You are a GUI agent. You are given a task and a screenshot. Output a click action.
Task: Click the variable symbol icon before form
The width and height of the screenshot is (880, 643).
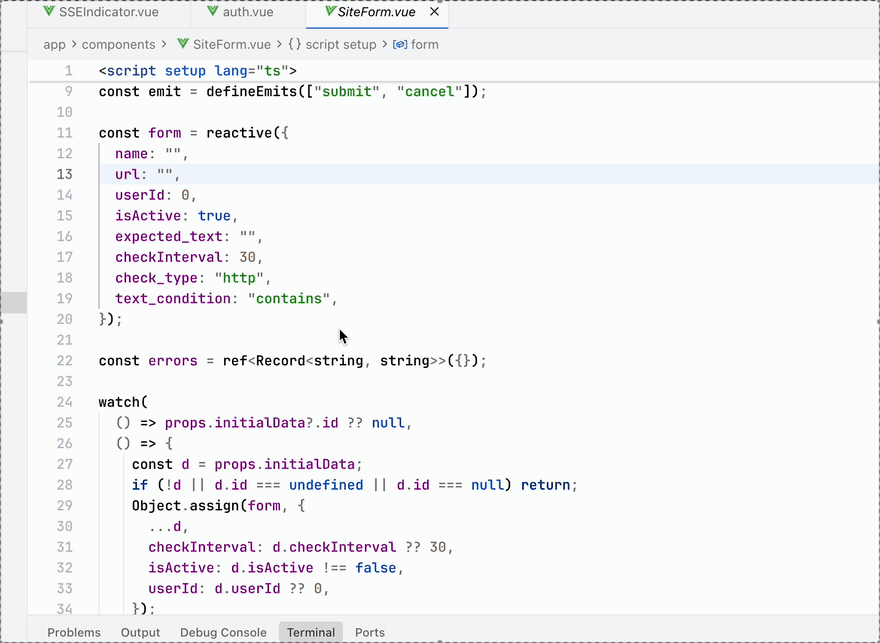click(x=400, y=44)
